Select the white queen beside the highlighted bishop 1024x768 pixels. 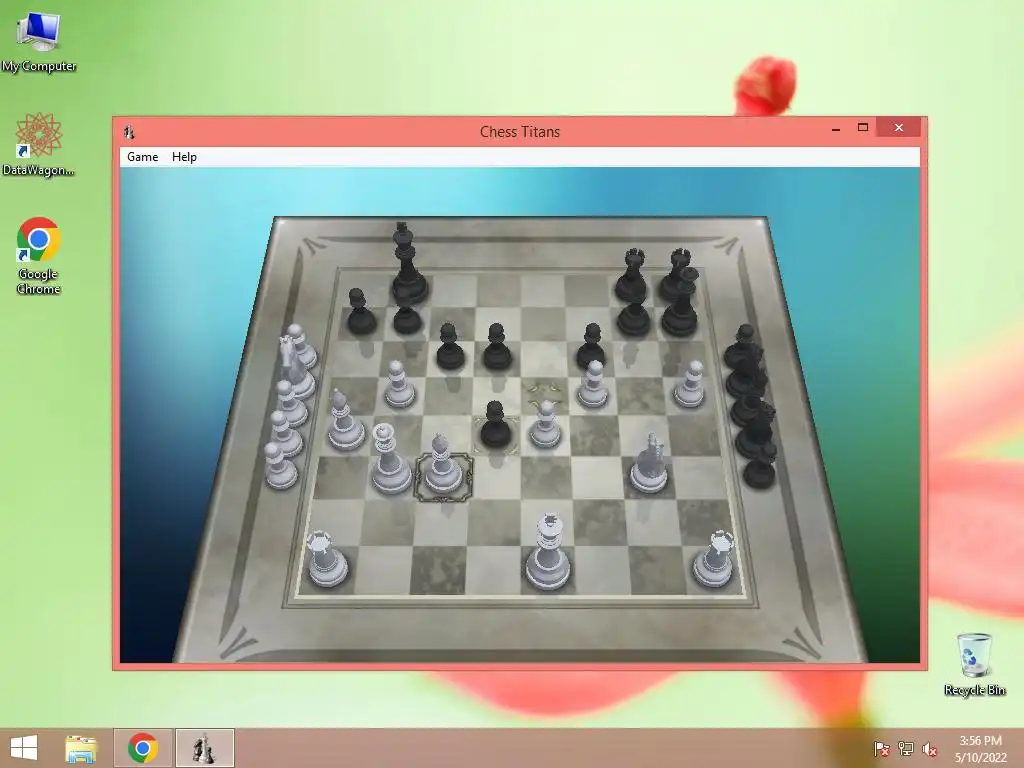(390, 460)
